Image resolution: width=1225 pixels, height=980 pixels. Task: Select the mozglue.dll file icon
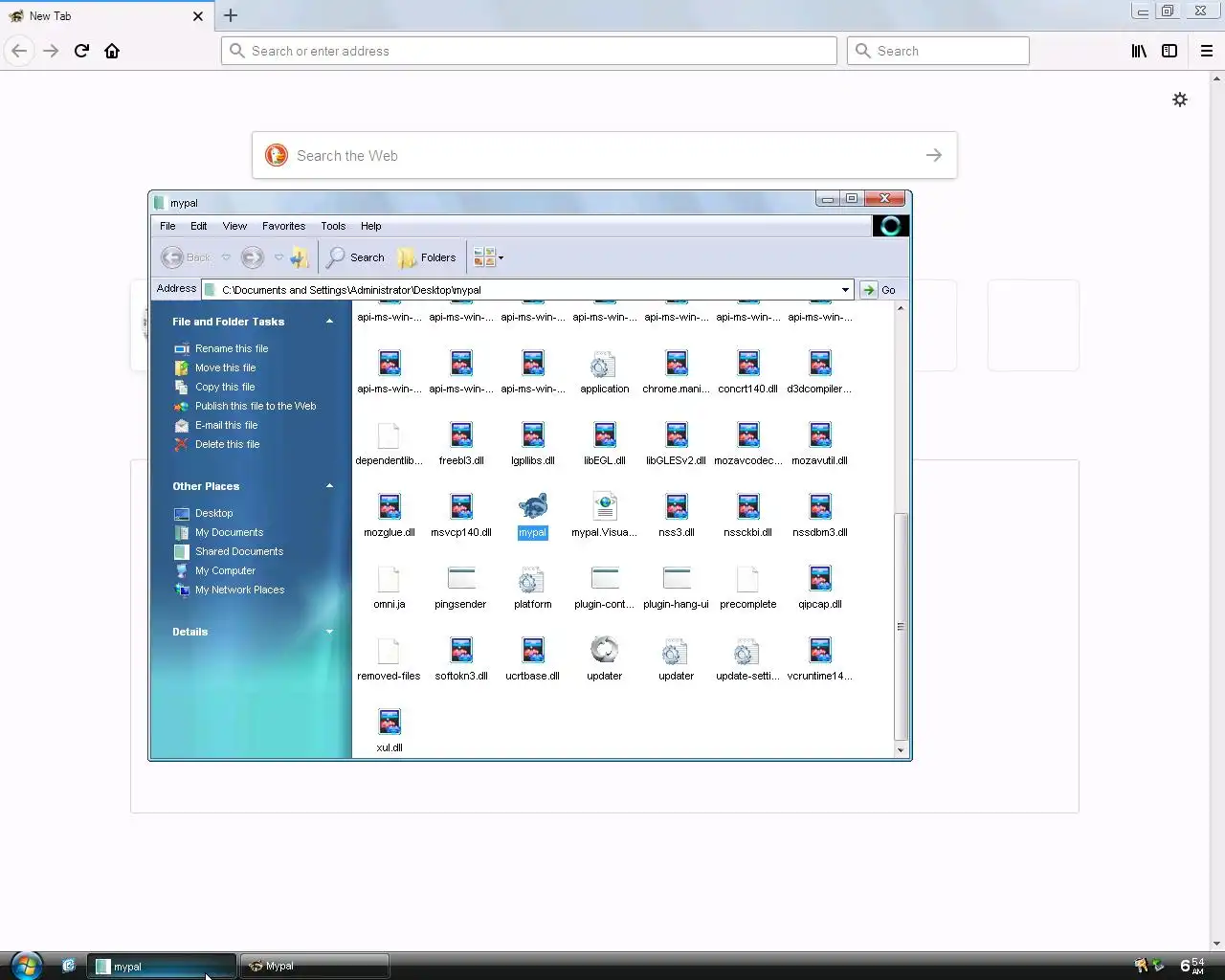coord(390,506)
